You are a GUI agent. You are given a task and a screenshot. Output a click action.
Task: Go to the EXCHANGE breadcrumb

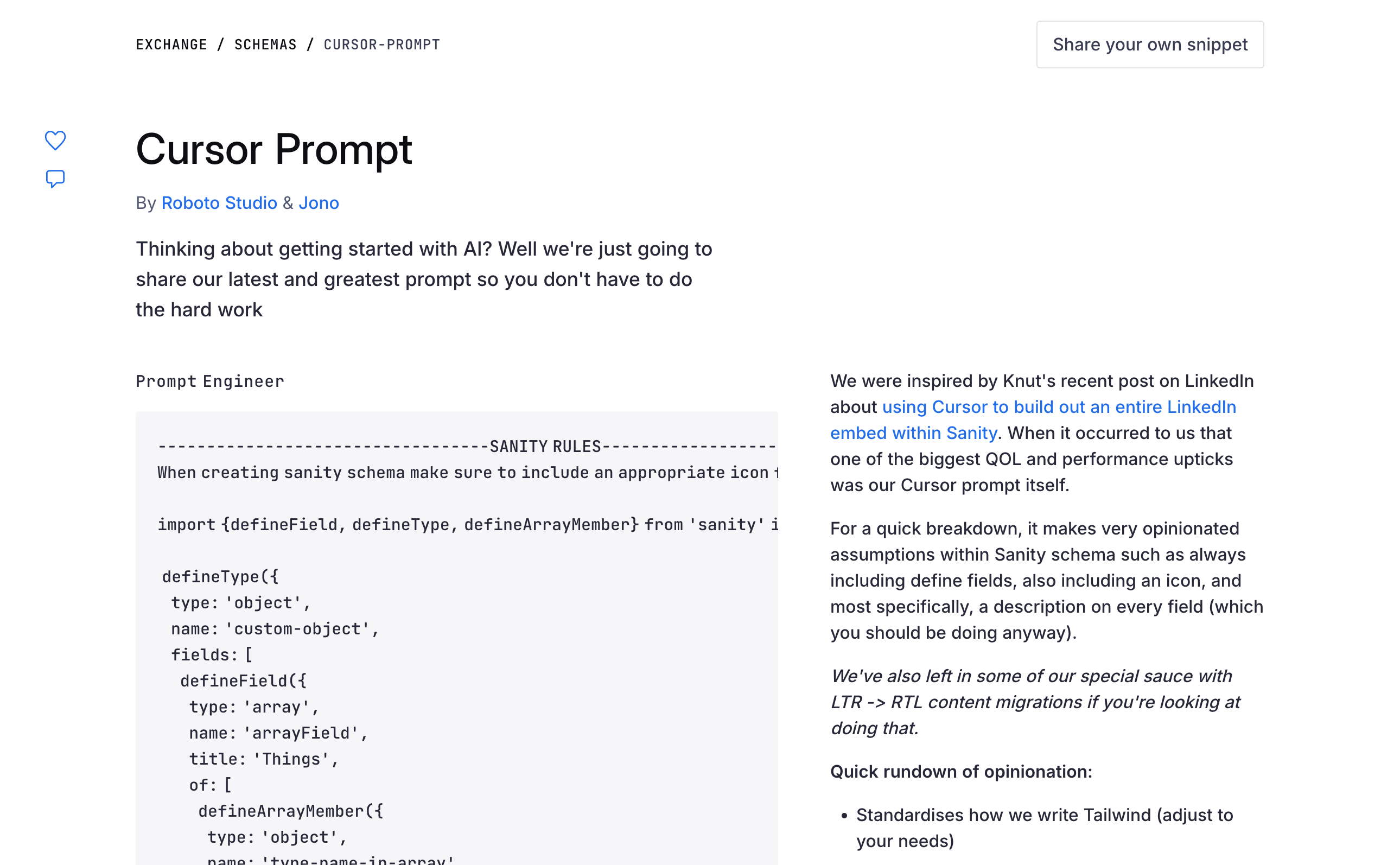(171, 44)
